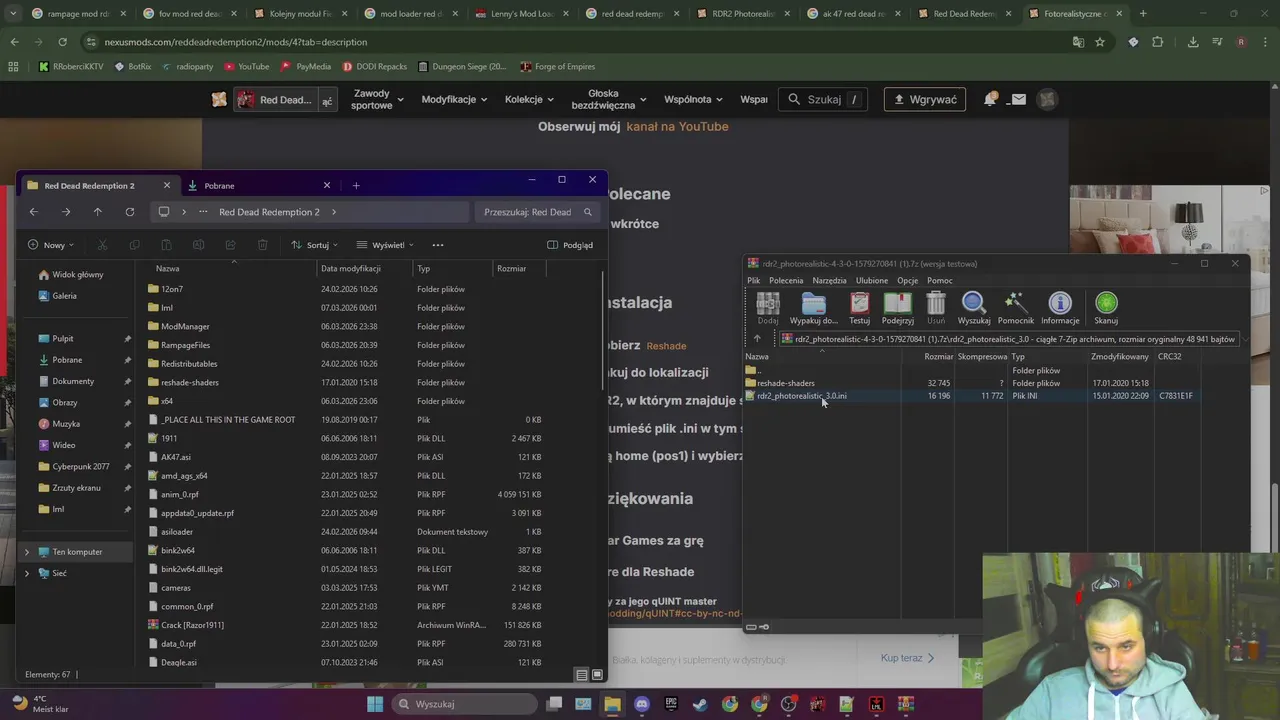Viewport: 1280px width, 720px height.
Task: Click the Kup teraz ad button
Action: [907, 658]
